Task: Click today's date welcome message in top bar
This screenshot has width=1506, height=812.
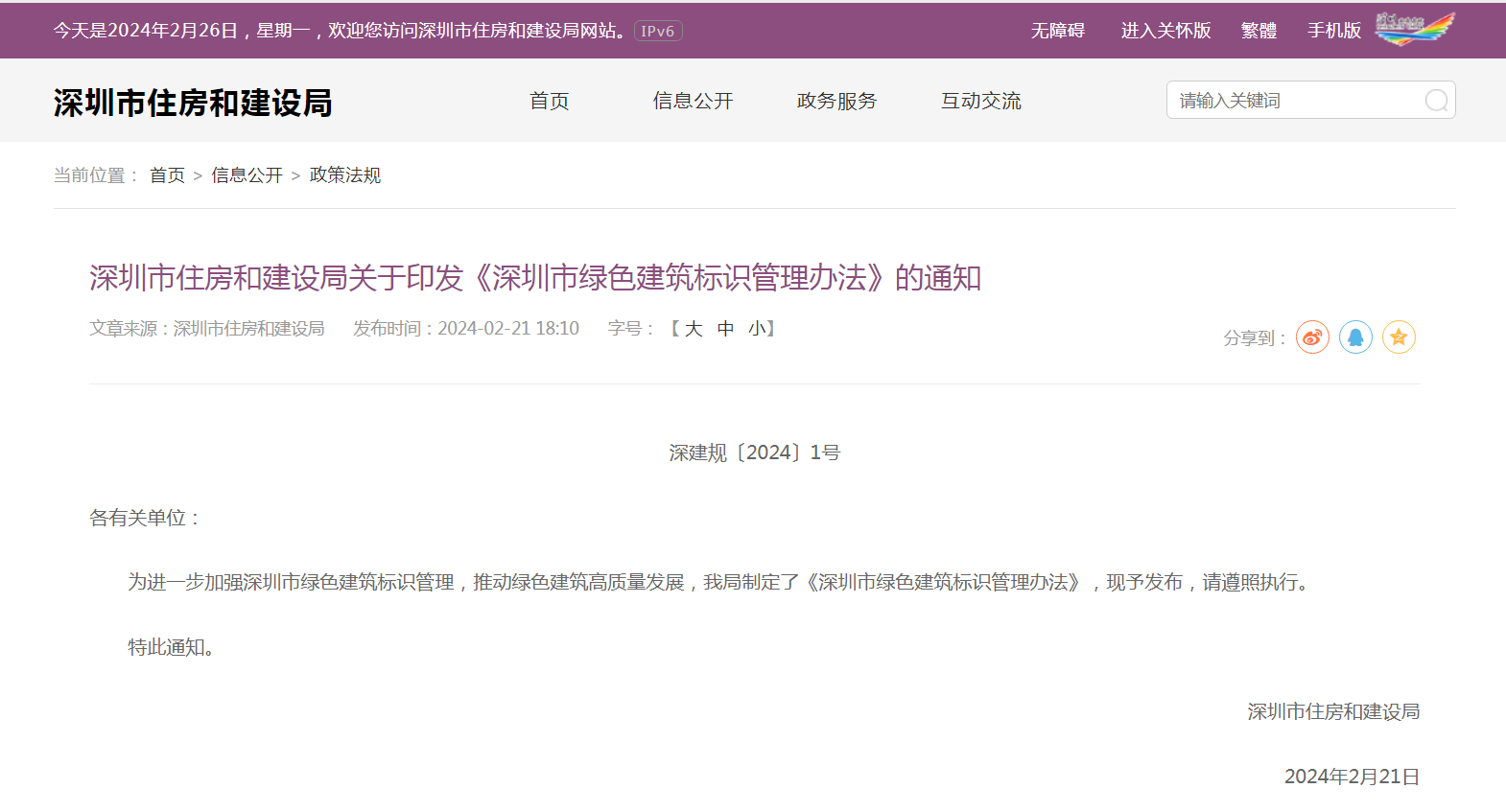Action: [x=341, y=31]
